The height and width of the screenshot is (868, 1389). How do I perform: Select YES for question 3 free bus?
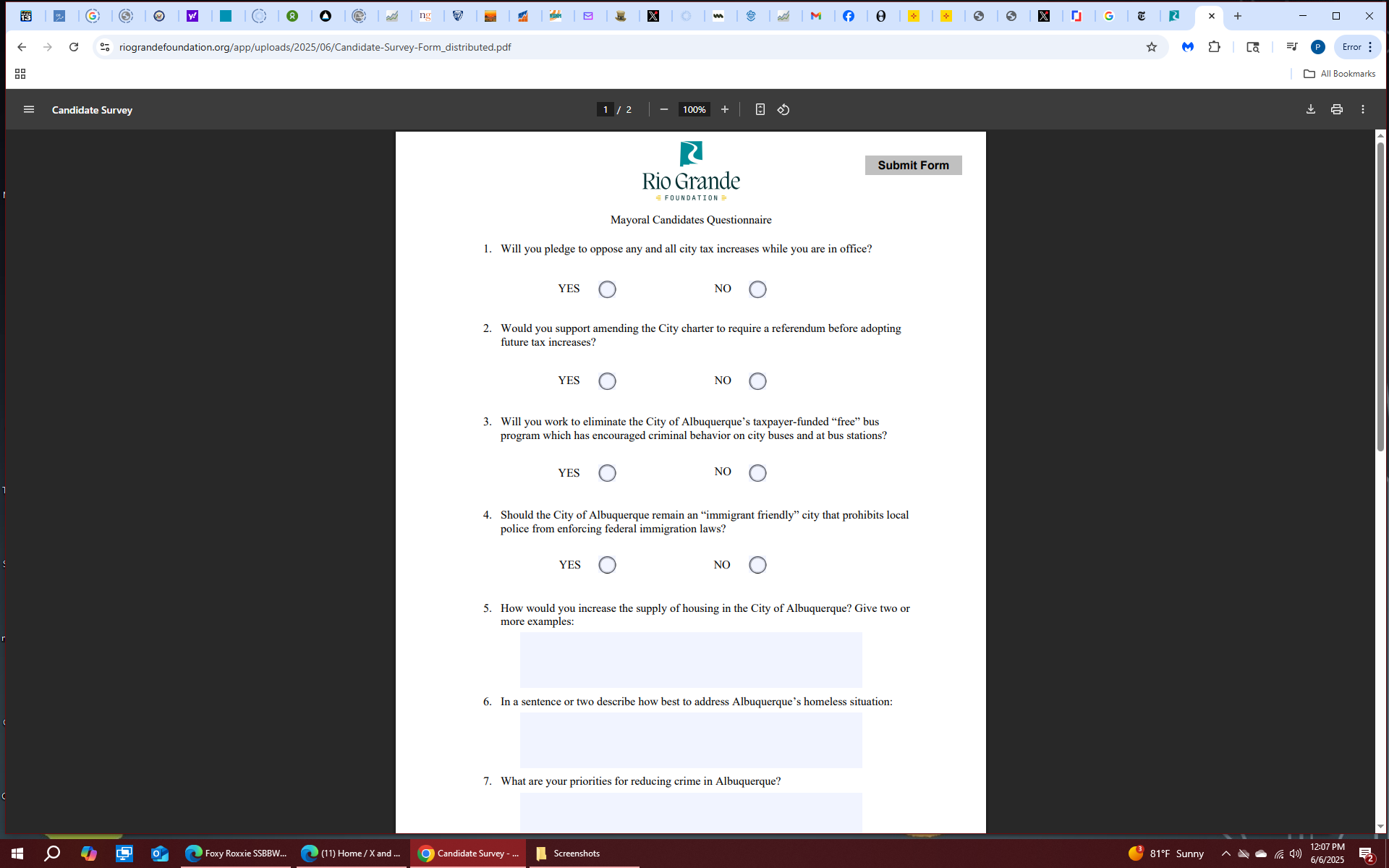(x=607, y=473)
